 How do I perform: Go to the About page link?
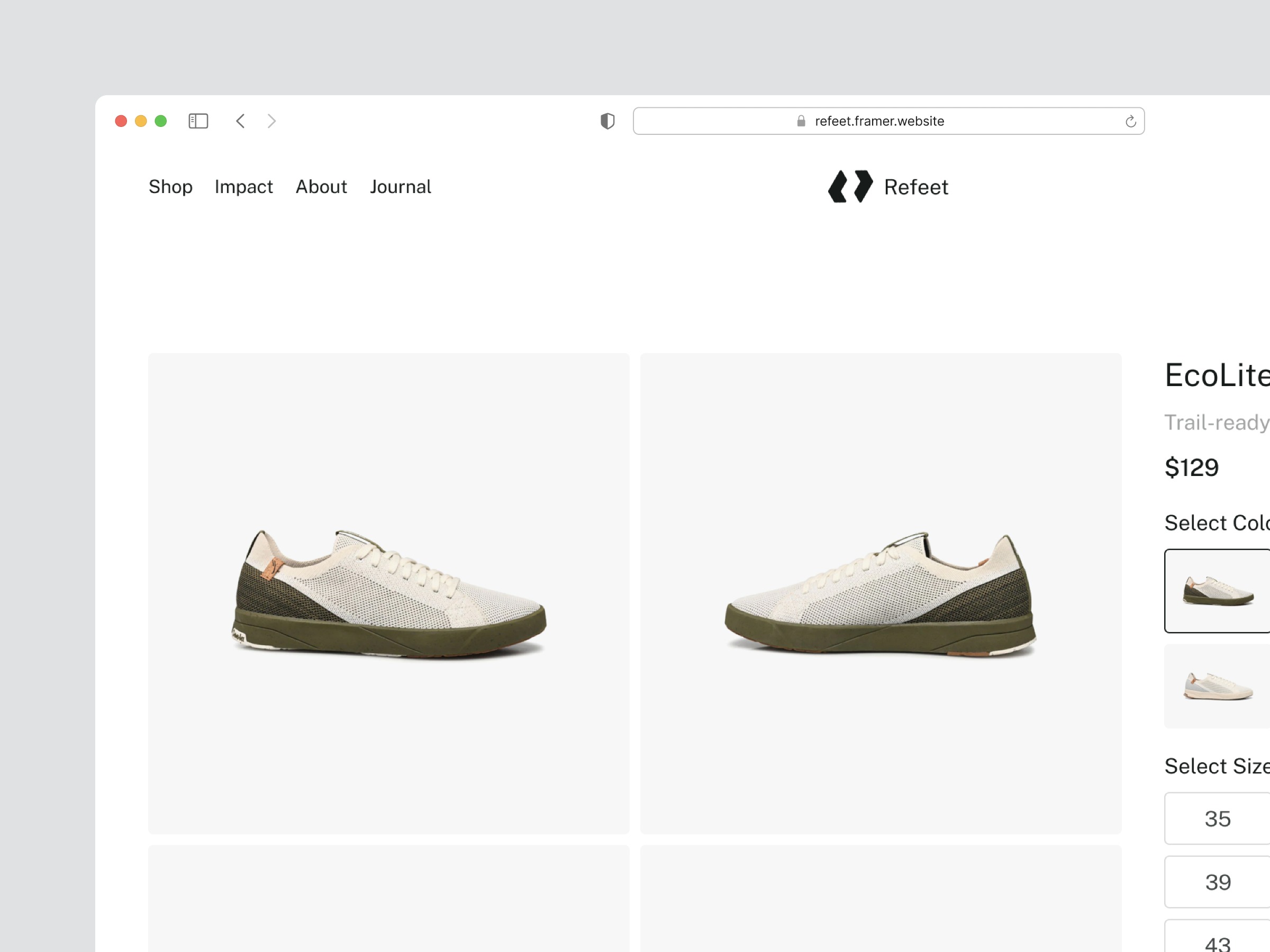click(321, 187)
